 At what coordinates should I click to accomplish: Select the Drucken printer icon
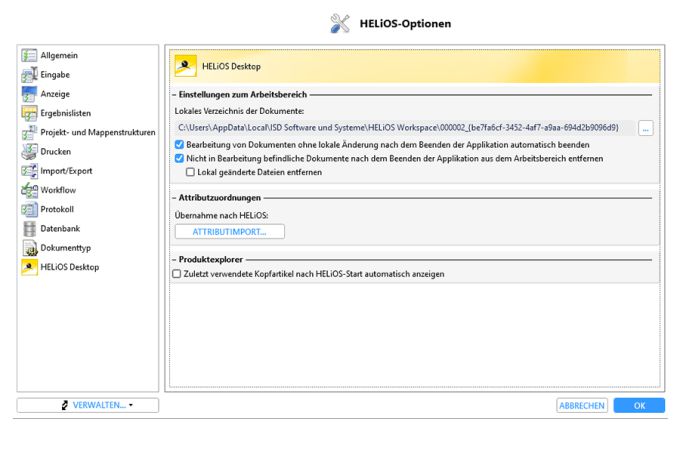29,151
